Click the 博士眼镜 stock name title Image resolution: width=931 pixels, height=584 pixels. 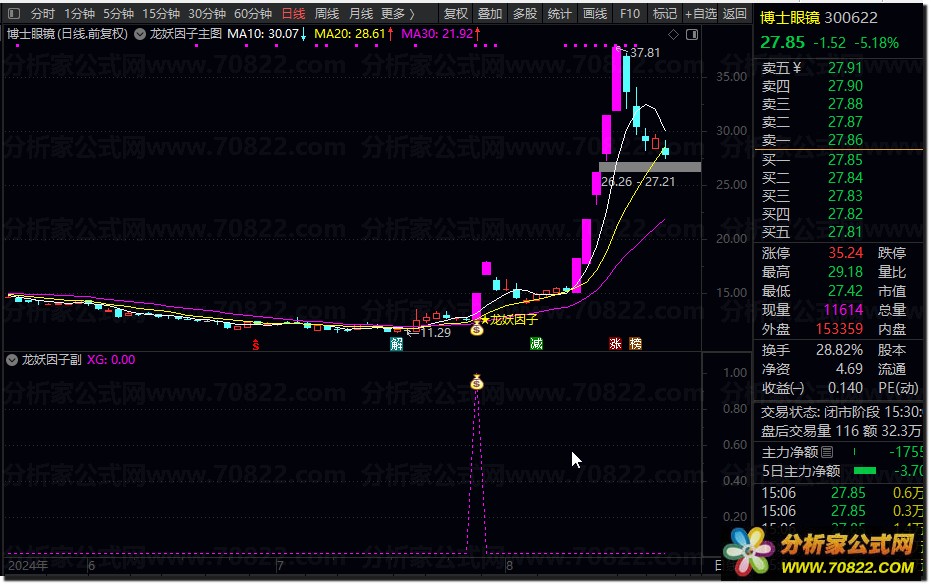tap(788, 18)
